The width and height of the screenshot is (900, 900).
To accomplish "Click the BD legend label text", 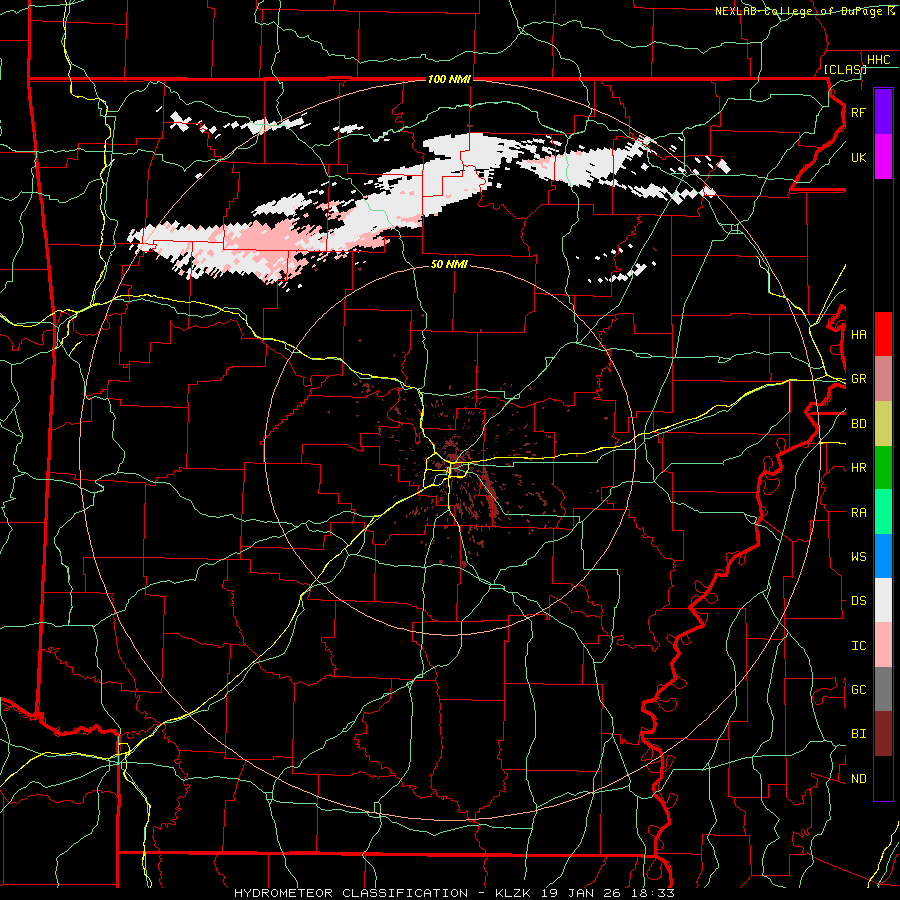I will [x=858, y=424].
